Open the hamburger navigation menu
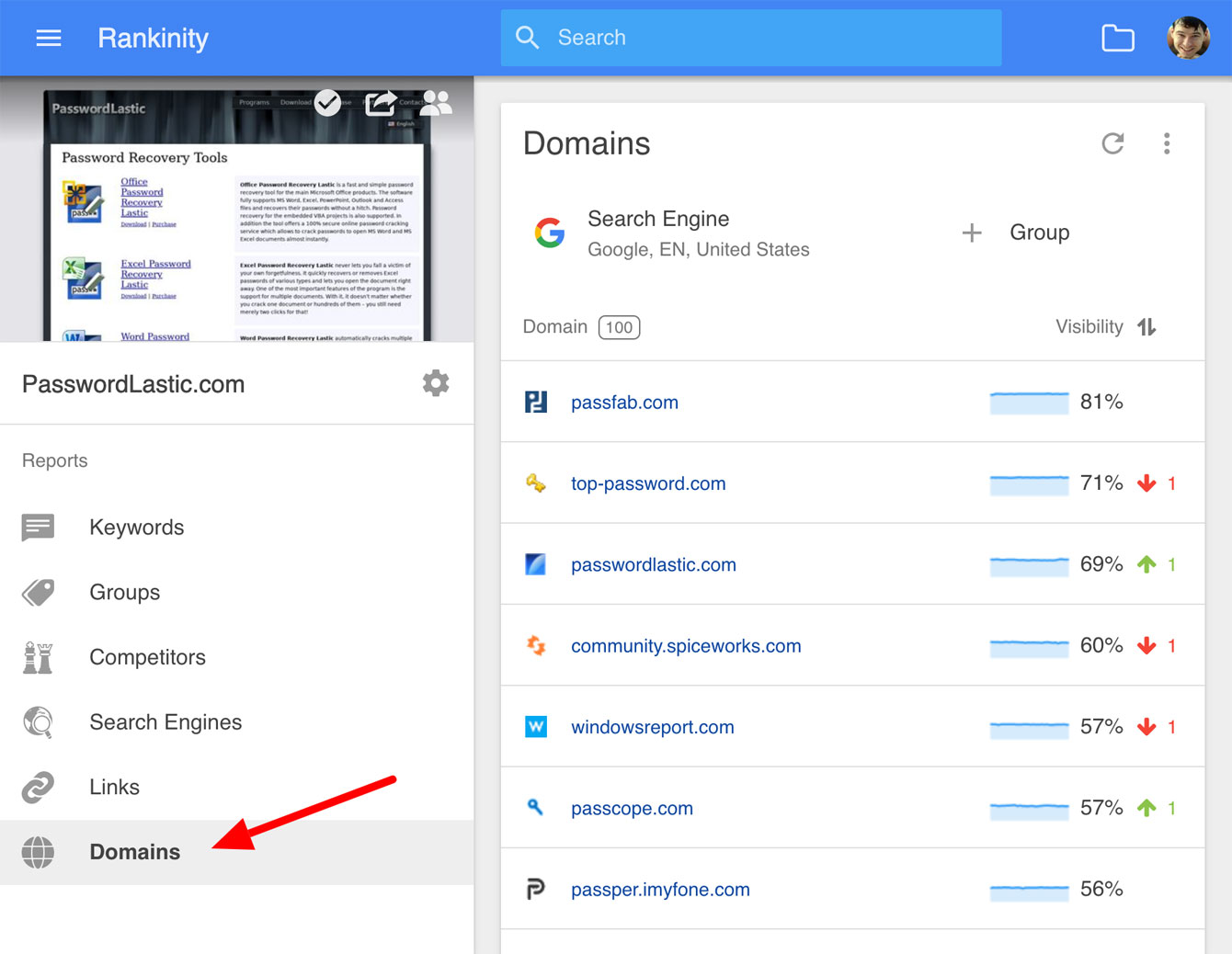Screen dimensions: 1232x954 (x=48, y=38)
